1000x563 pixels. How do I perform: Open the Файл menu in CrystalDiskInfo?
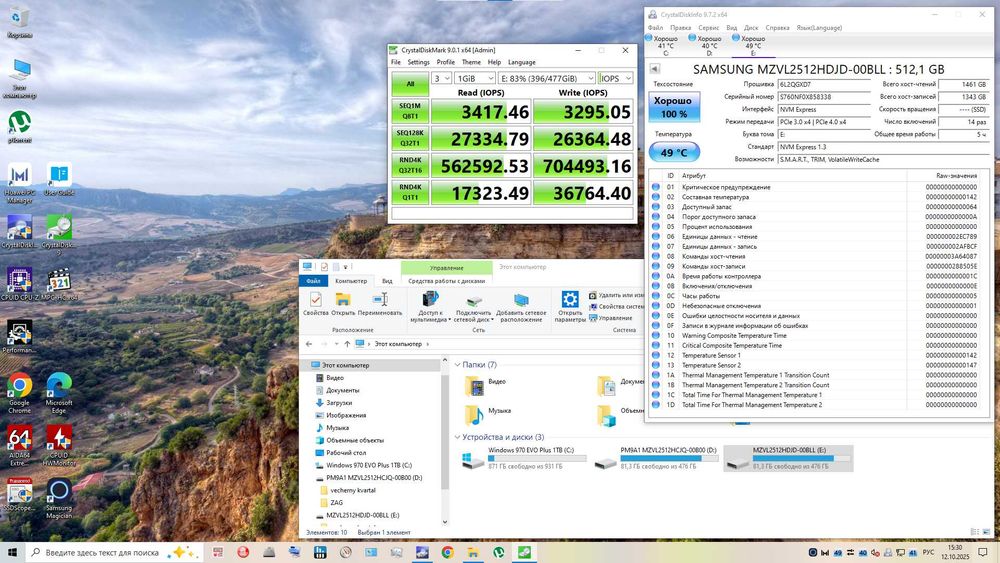pyautogui.click(x=655, y=28)
